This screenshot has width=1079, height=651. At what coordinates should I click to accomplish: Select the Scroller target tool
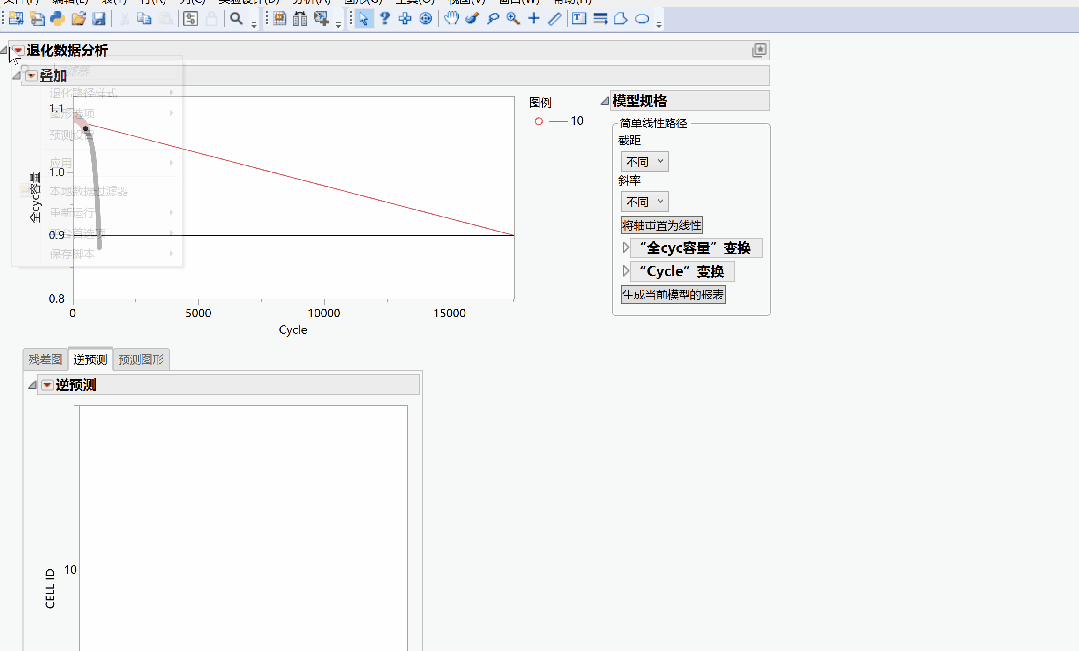[426, 19]
